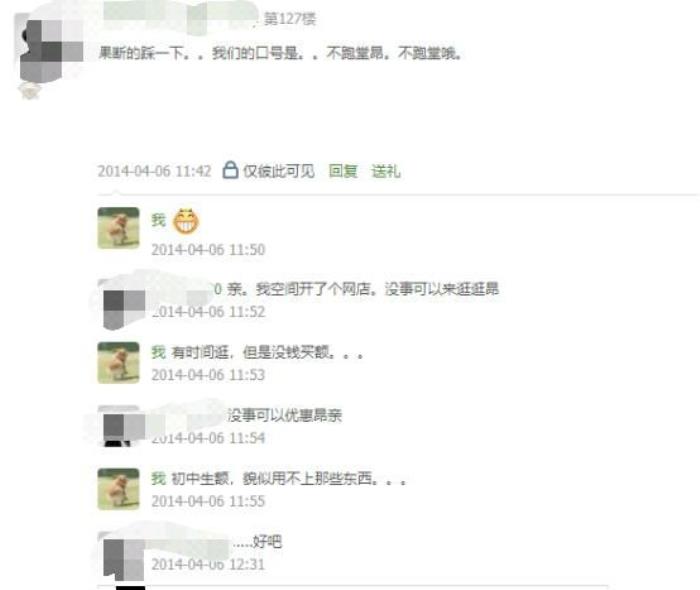Viewport: 700px width, 590px height.
Task: Click the blurred username at post top
Action: (180, 16)
